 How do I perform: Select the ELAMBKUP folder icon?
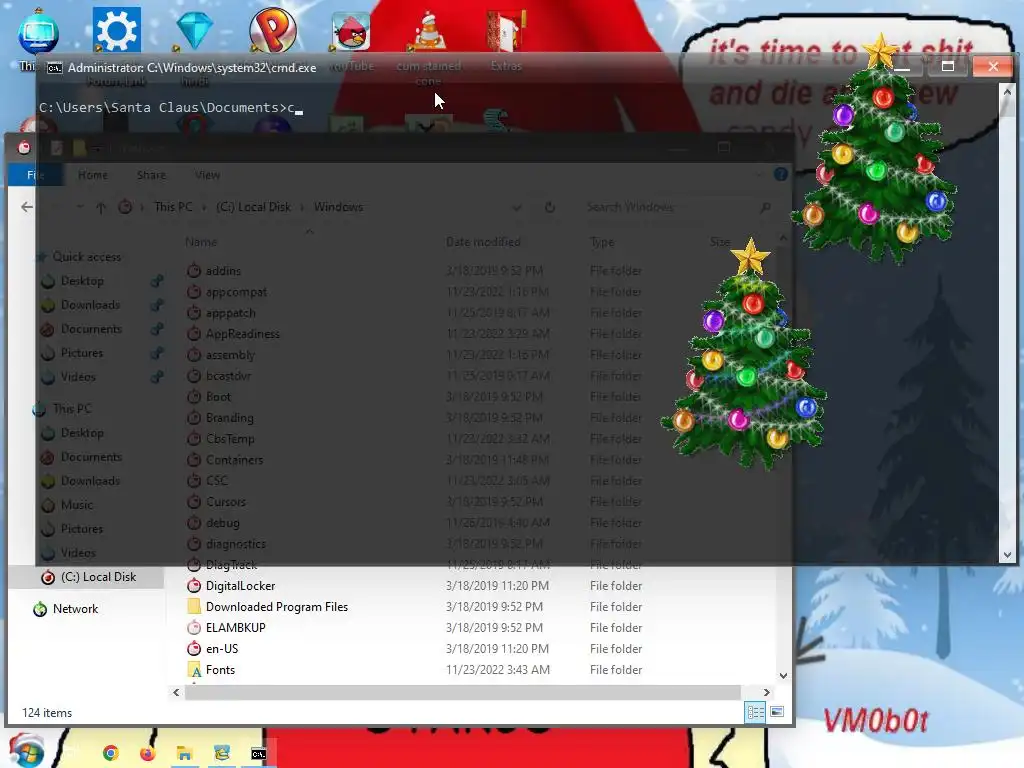pyautogui.click(x=194, y=628)
